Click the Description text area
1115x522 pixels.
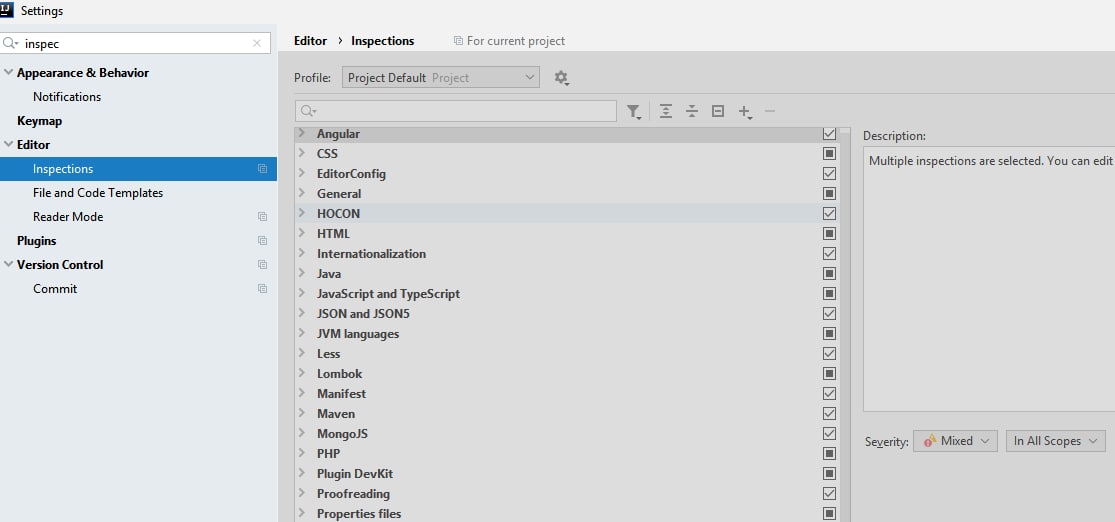(989, 279)
